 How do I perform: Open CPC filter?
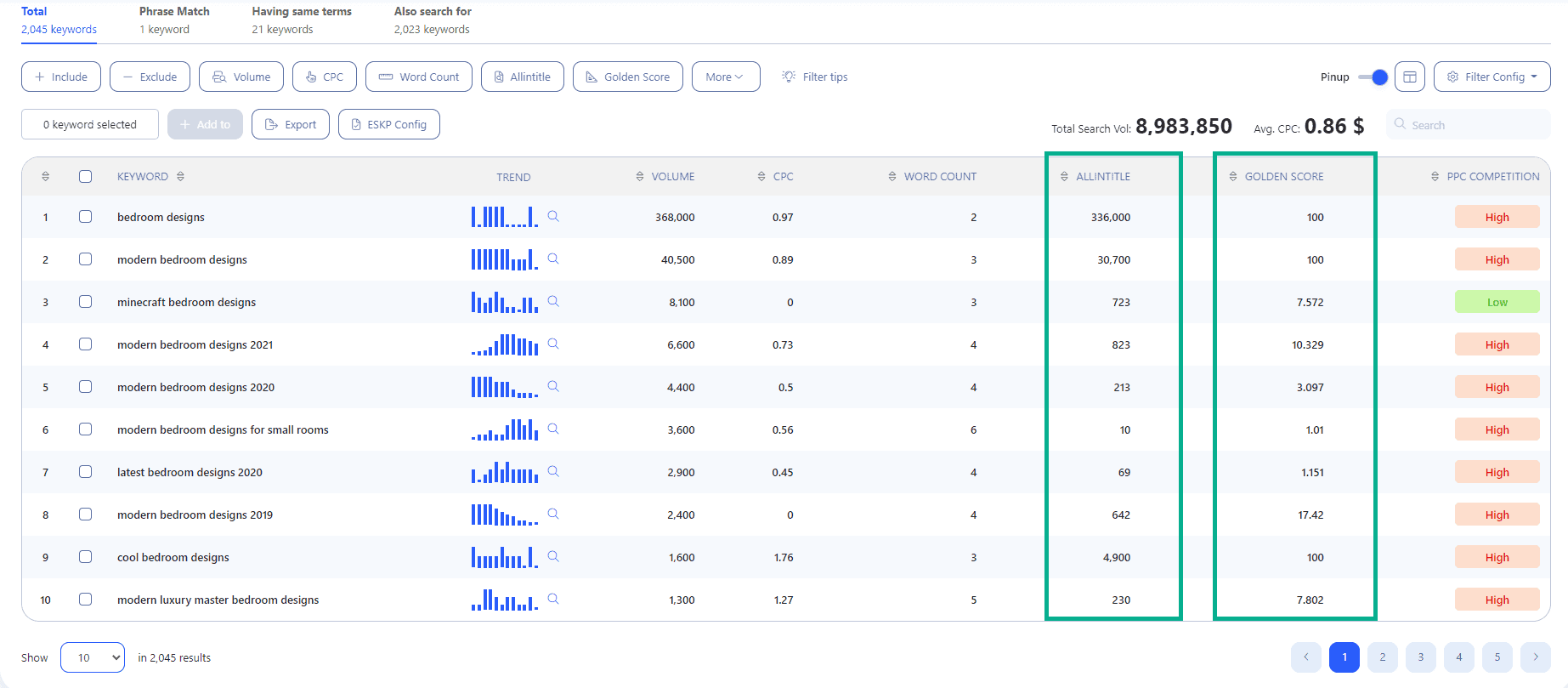pyautogui.click(x=325, y=77)
